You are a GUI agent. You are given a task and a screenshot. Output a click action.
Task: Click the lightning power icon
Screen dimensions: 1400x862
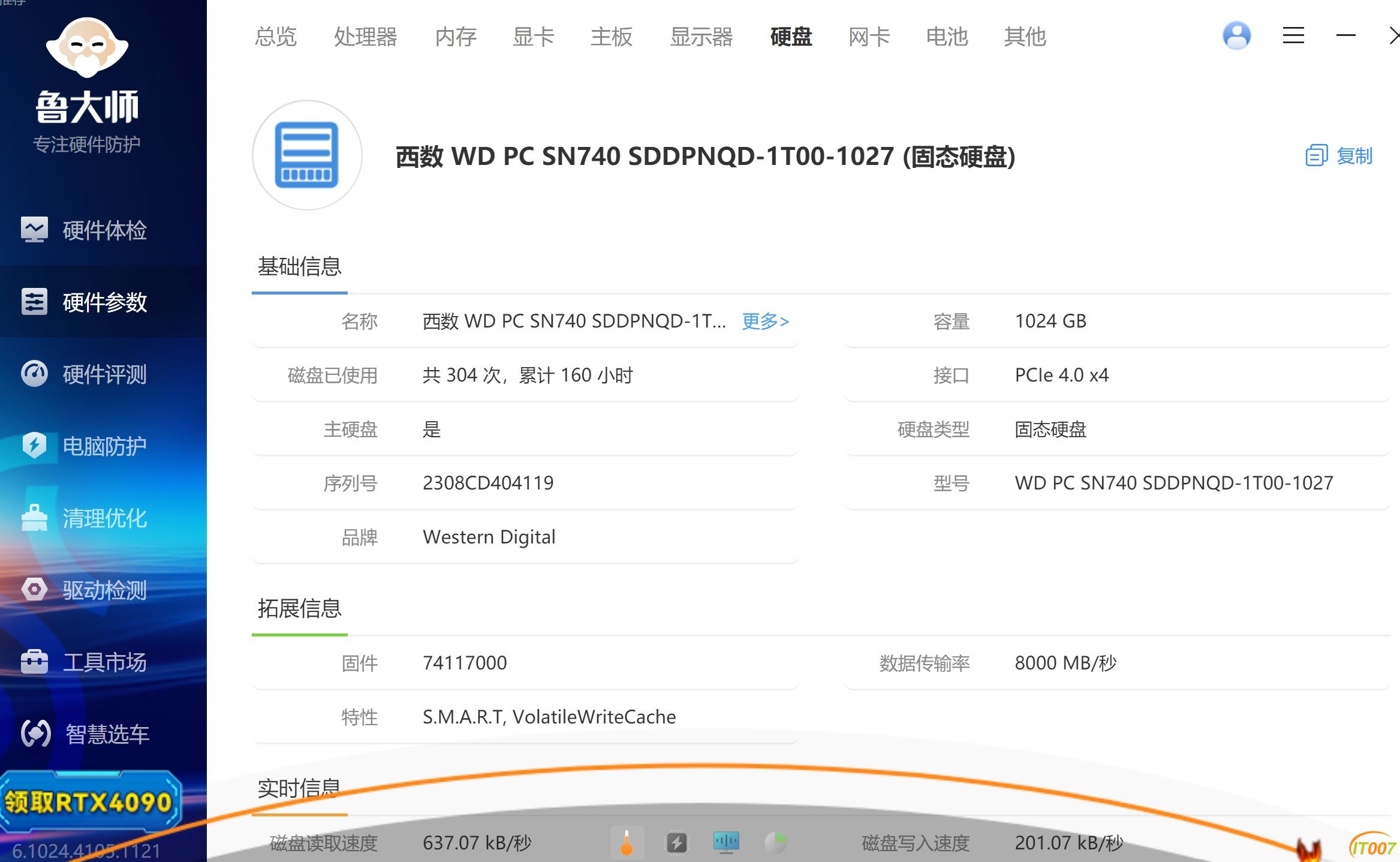677,843
